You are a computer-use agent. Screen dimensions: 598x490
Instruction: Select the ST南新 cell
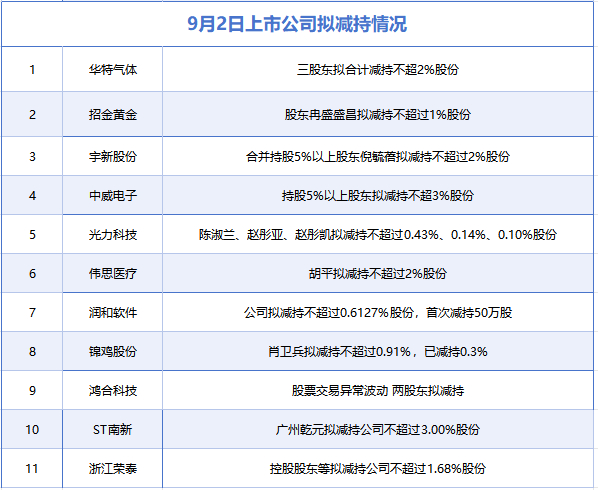click(x=113, y=429)
